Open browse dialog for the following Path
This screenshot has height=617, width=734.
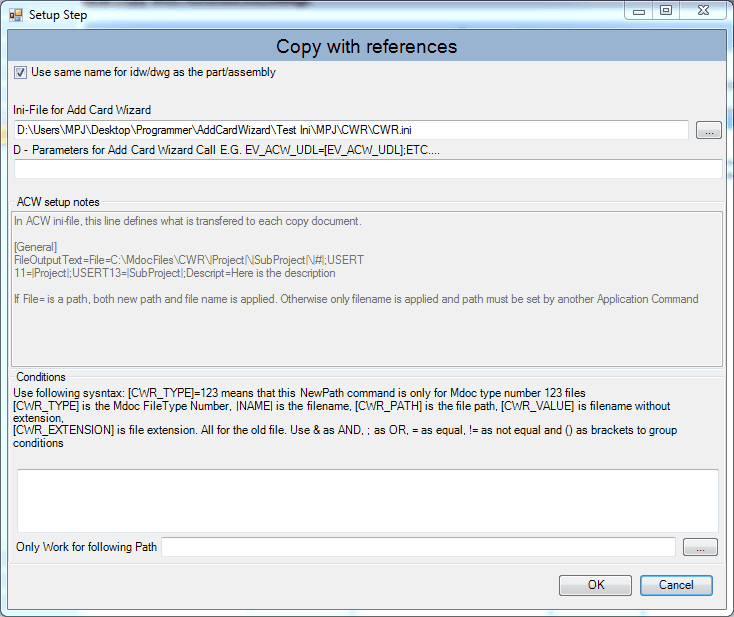coord(700,547)
